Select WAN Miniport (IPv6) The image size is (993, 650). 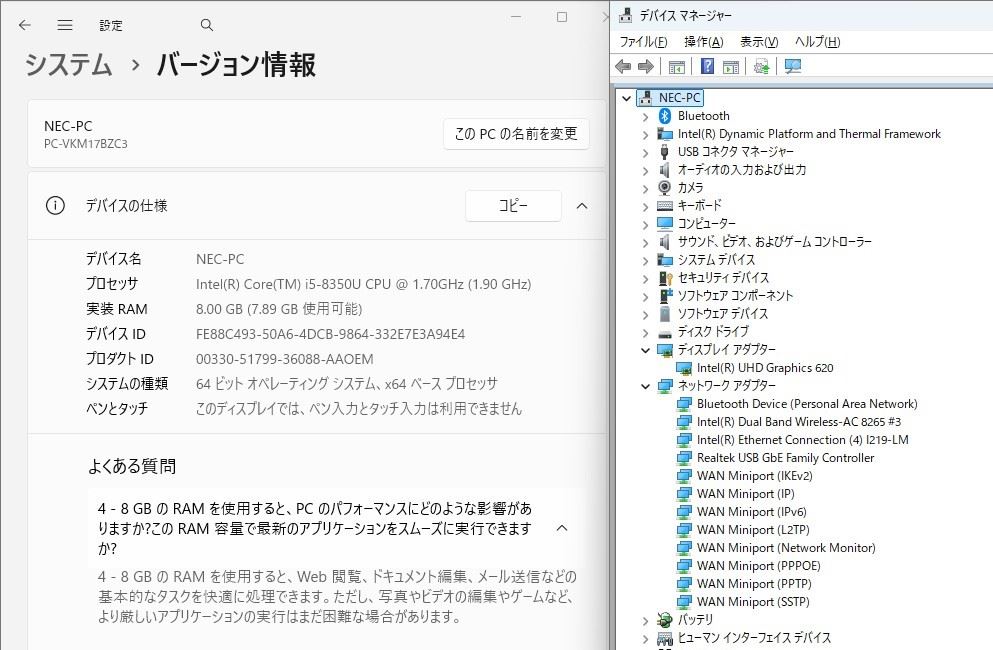[752, 512]
